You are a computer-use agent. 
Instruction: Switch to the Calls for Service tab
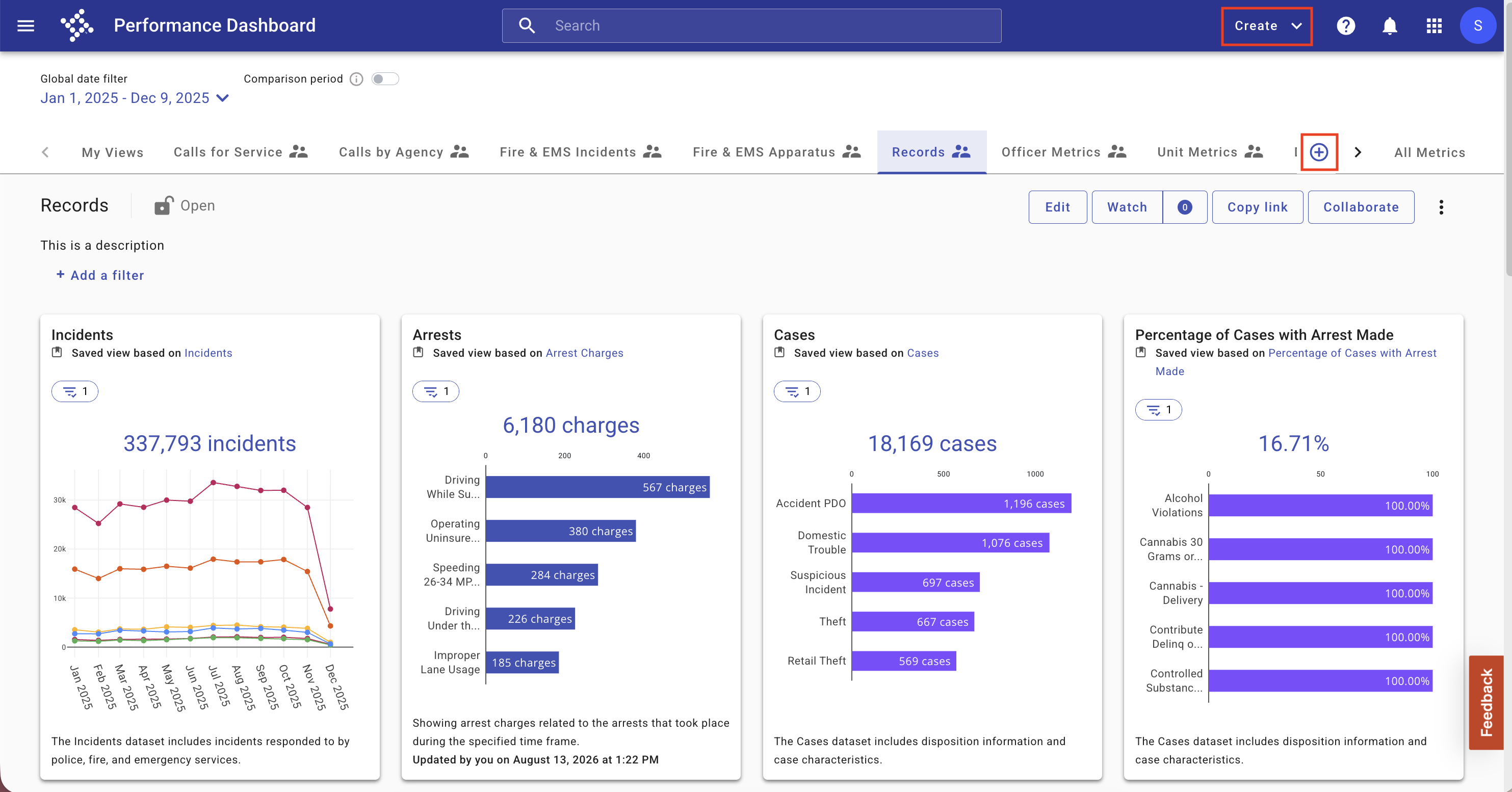pyautogui.click(x=241, y=152)
